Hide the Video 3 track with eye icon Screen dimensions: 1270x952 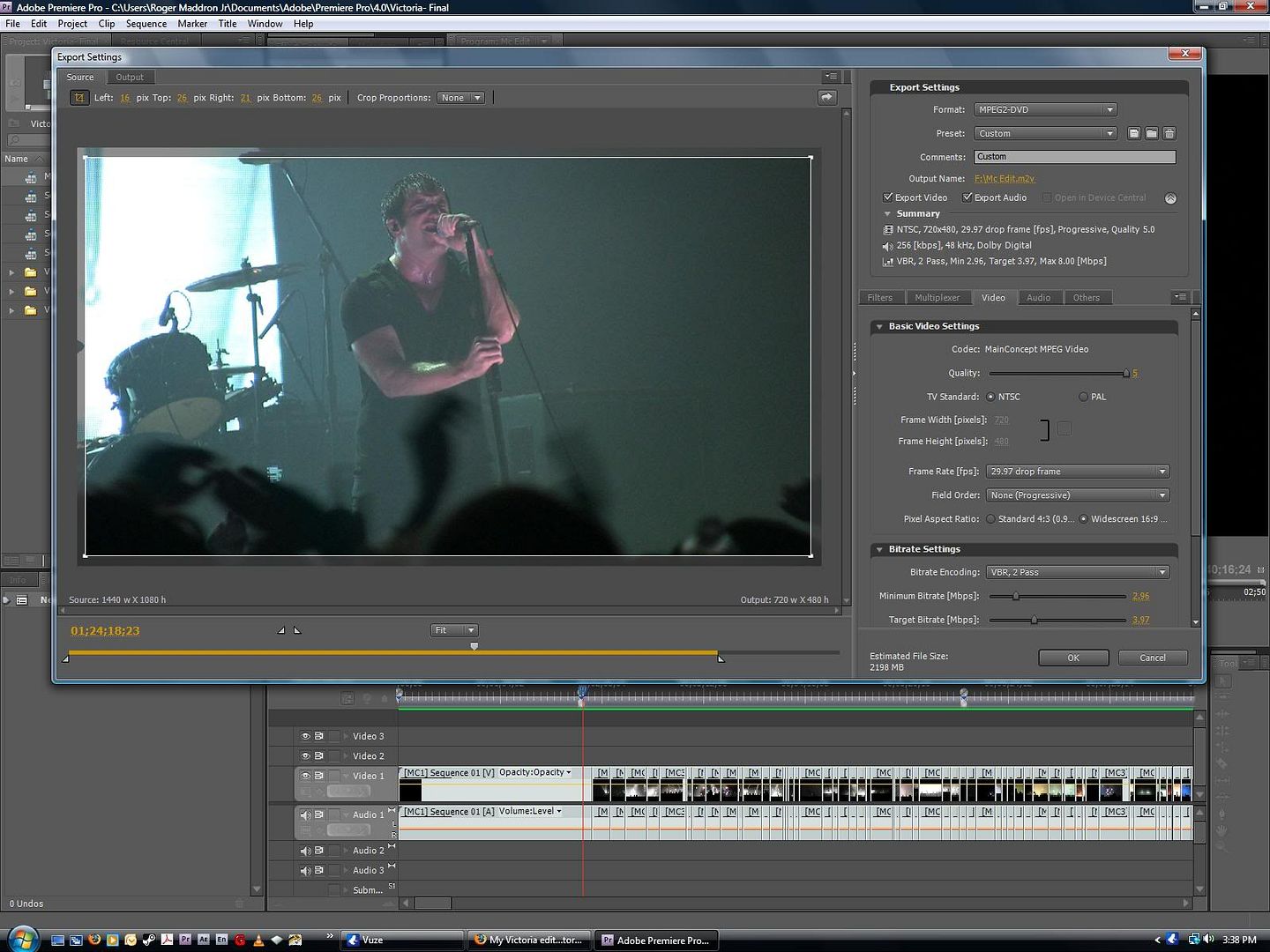tap(305, 736)
